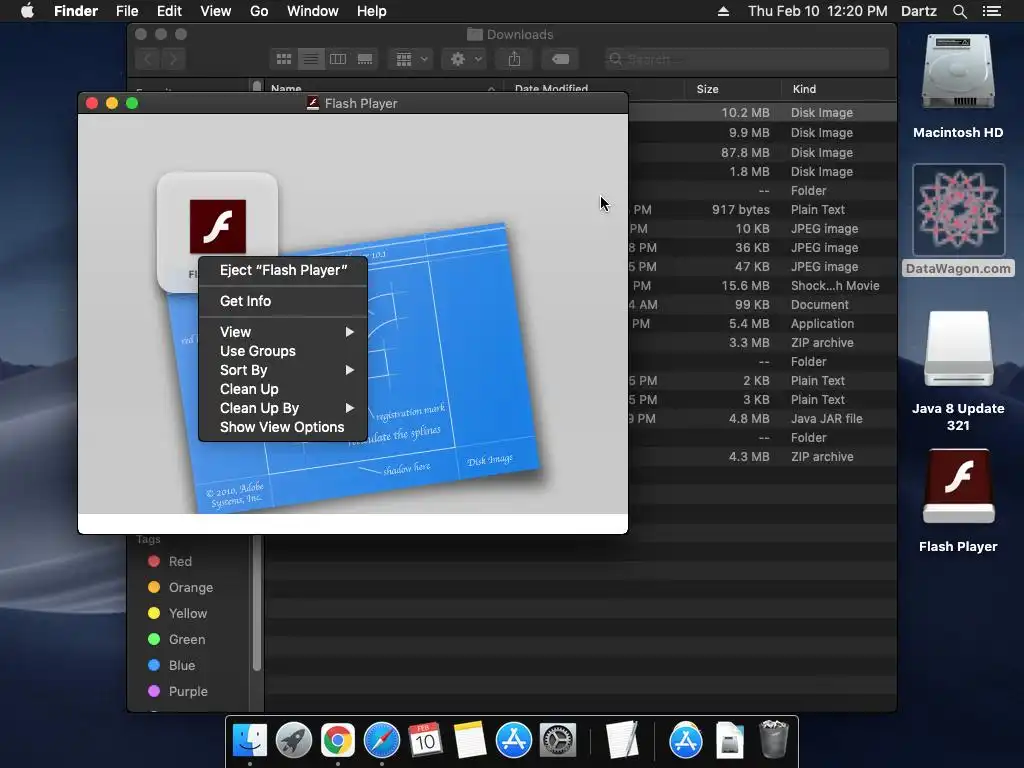The width and height of the screenshot is (1024, 768).
Task: Go forward in Downloads window
Action: click(x=173, y=59)
